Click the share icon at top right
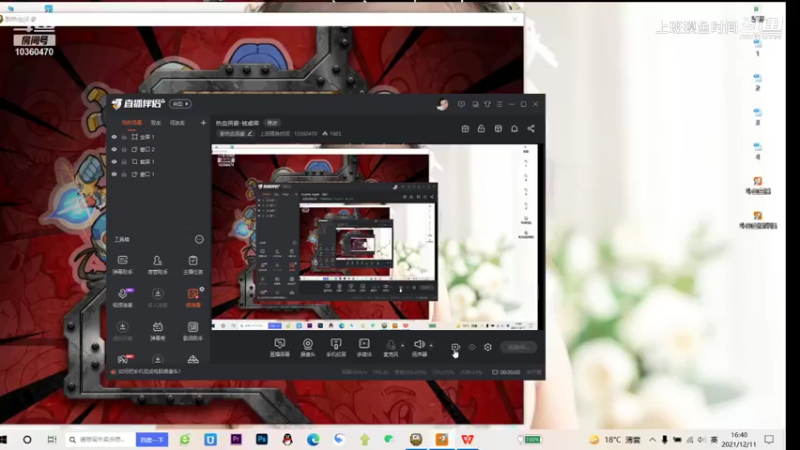 (x=531, y=129)
